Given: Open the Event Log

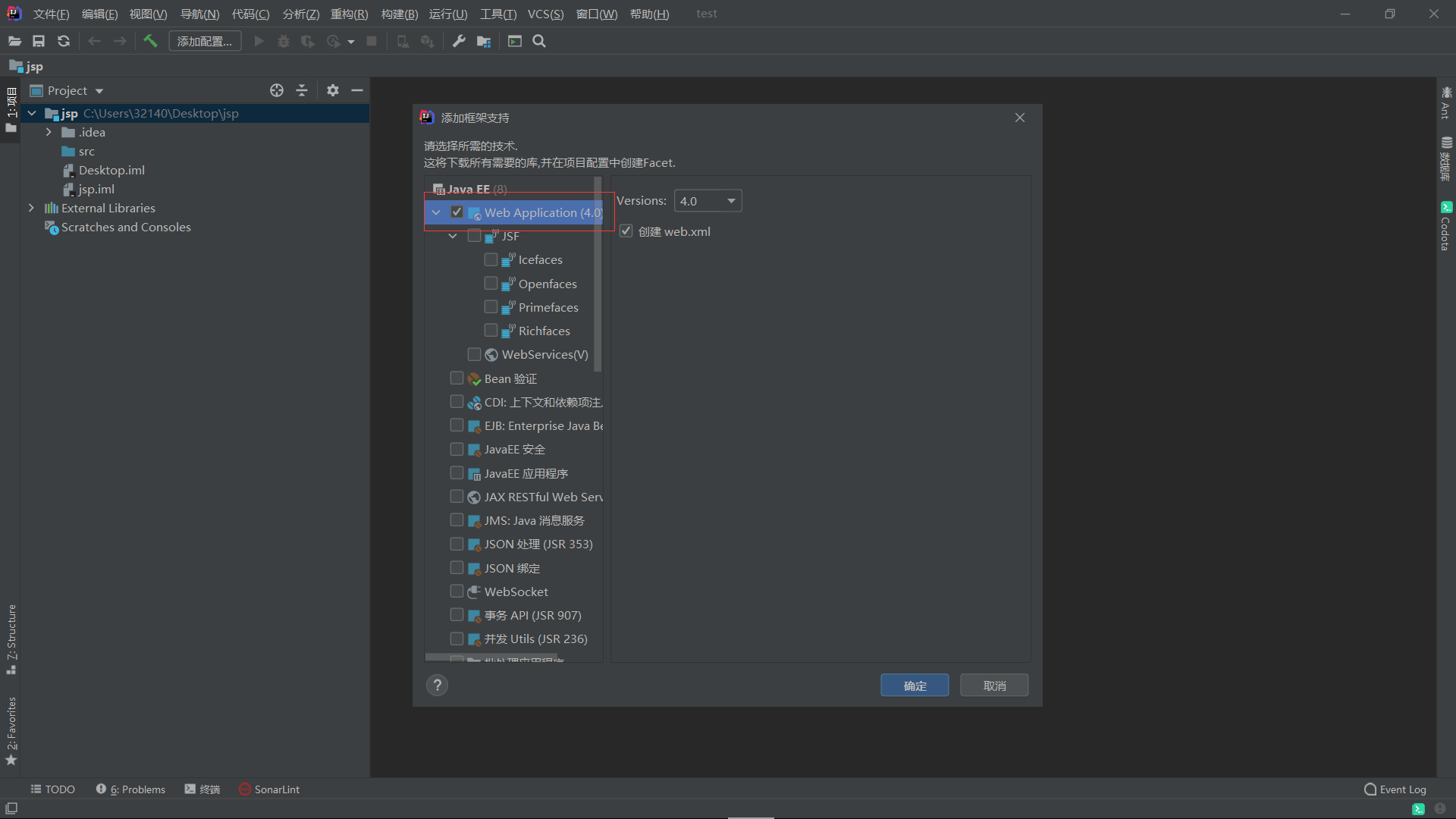Looking at the screenshot, I should pyautogui.click(x=1395, y=789).
